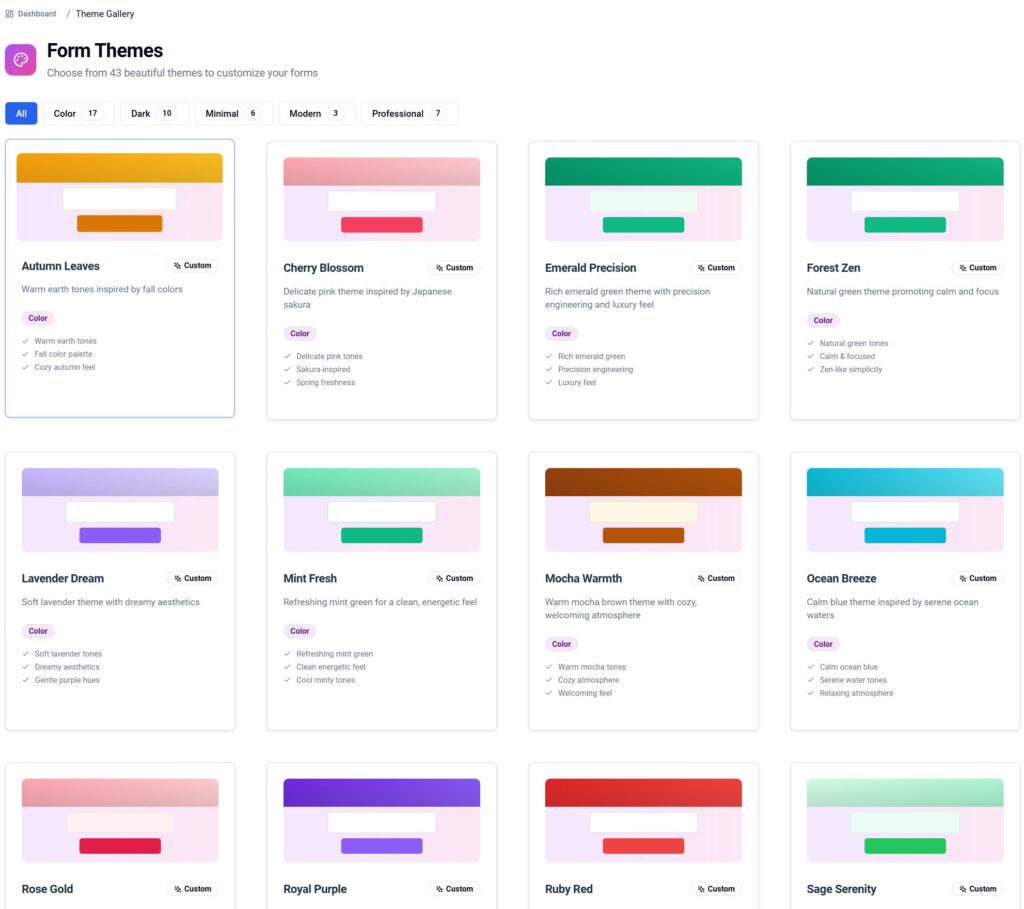This screenshot has width=1024, height=909.
Task: Open the Modern themes filter
Action: pyautogui.click(x=316, y=114)
